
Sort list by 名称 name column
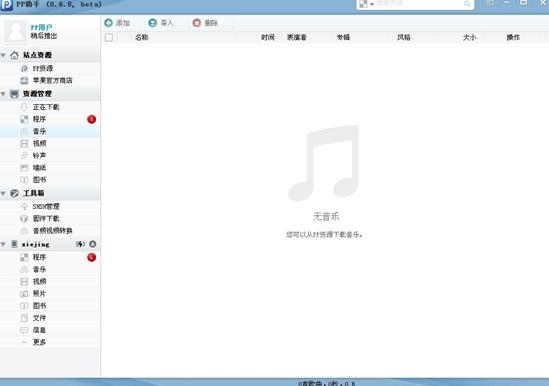coord(142,37)
